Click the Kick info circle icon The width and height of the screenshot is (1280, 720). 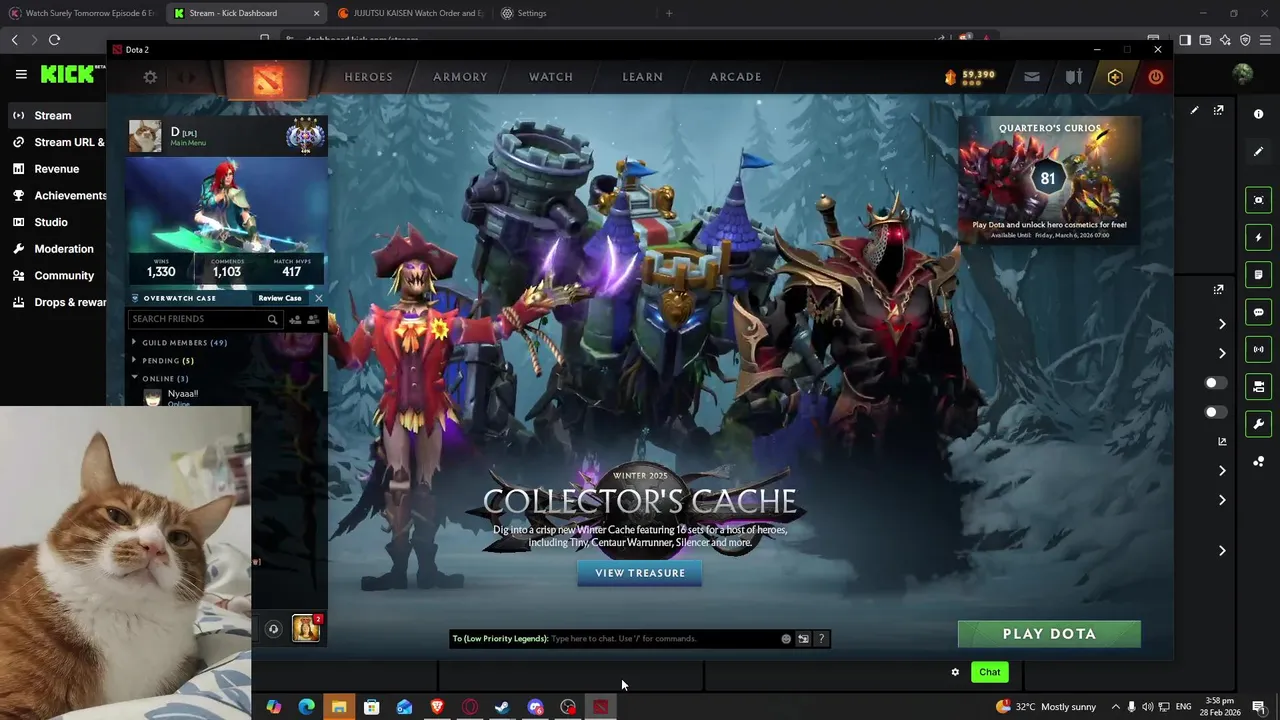click(1259, 114)
